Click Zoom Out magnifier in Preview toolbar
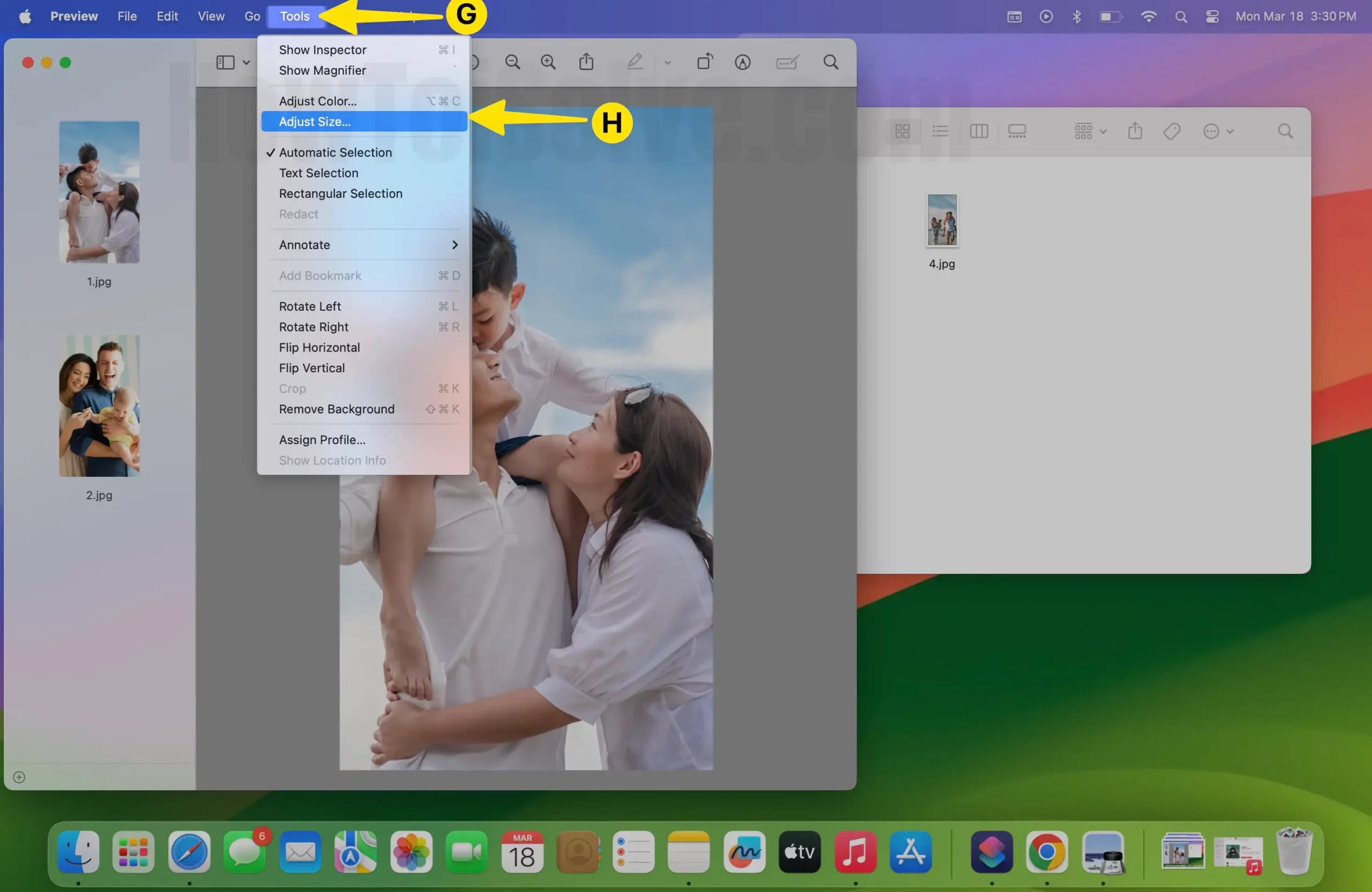1372x892 pixels. tap(512, 62)
